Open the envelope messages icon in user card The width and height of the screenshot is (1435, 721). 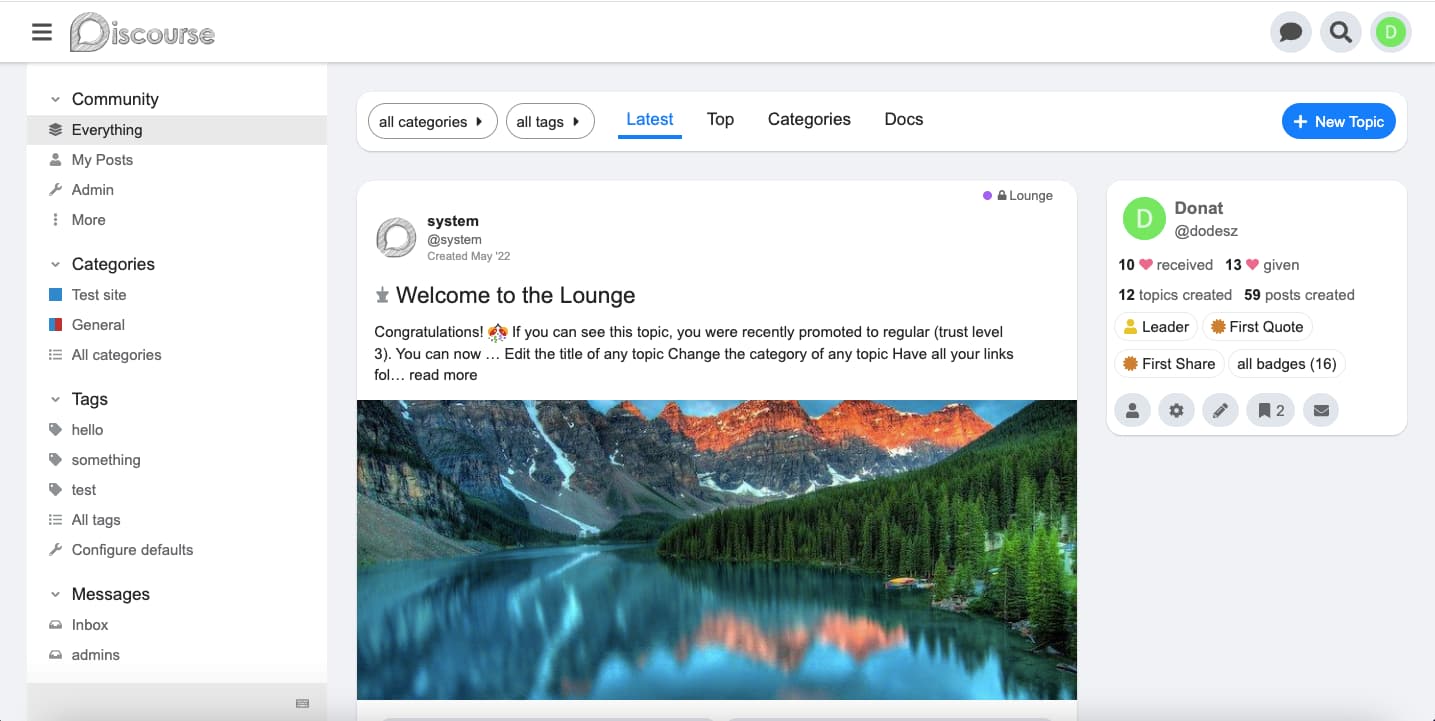[1321, 410]
